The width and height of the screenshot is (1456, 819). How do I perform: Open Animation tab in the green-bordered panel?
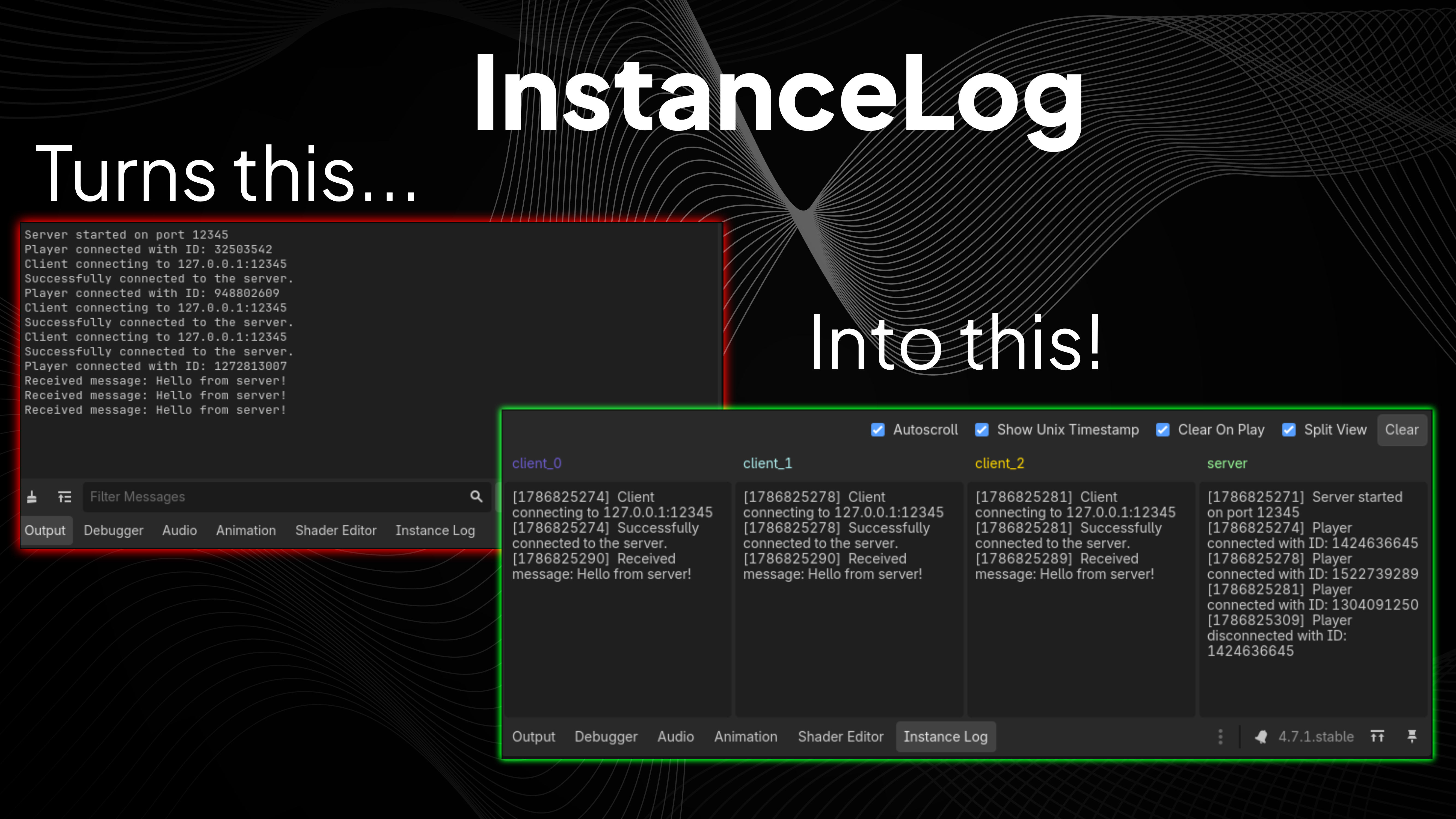pyautogui.click(x=746, y=737)
